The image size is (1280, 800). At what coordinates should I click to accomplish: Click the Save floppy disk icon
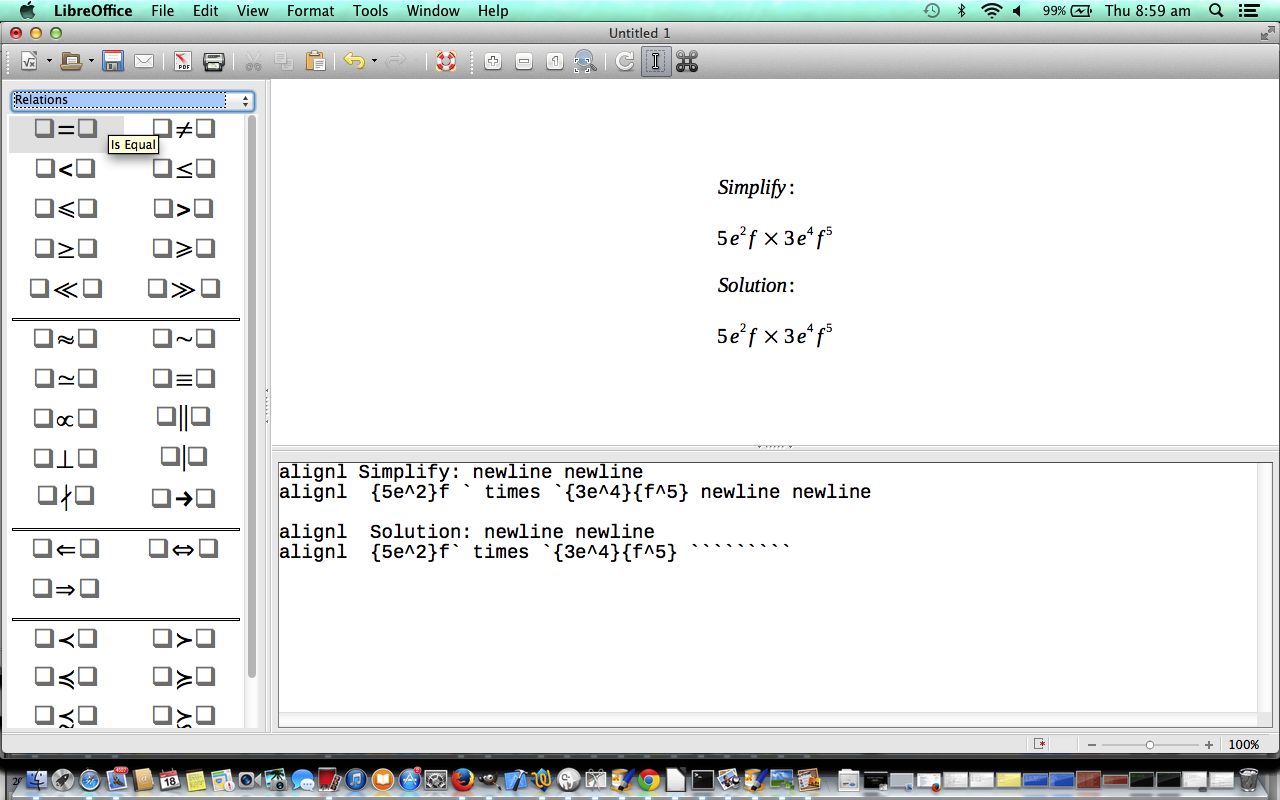tap(112, 62)
